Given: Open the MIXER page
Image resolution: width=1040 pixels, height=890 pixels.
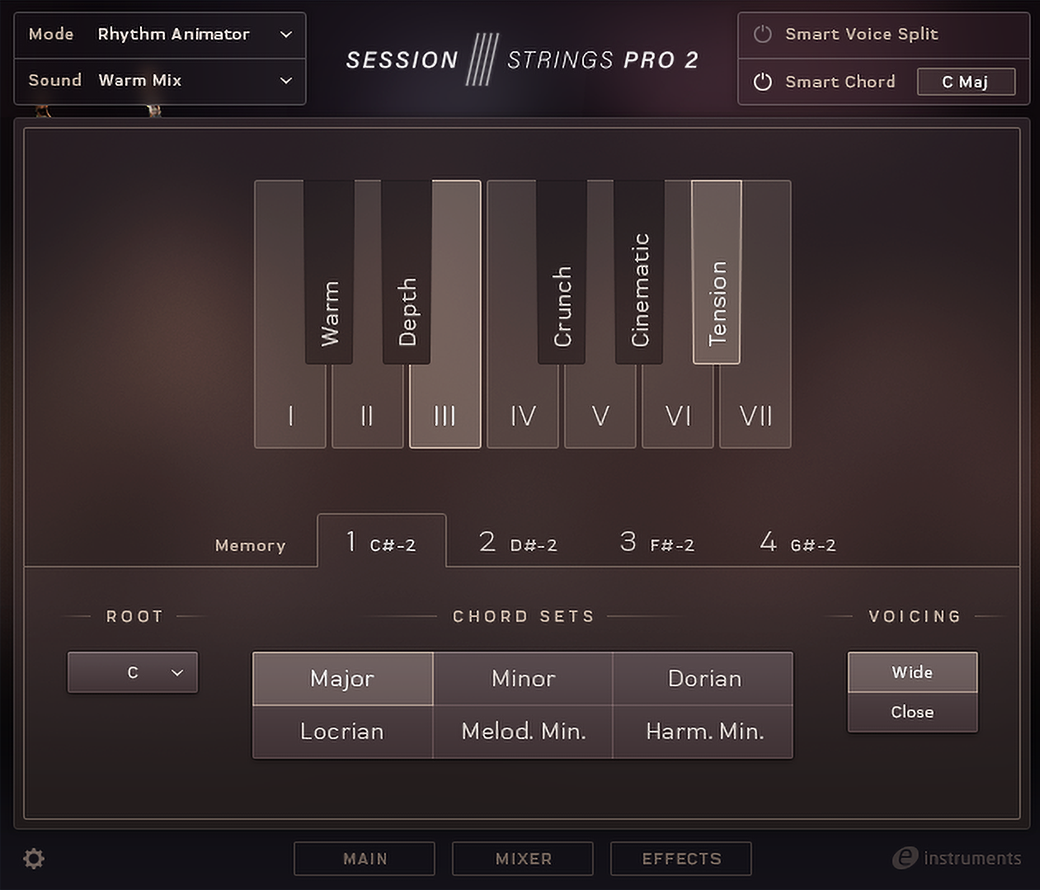Looking at the screenshot, I should click(x=523, y=859).
